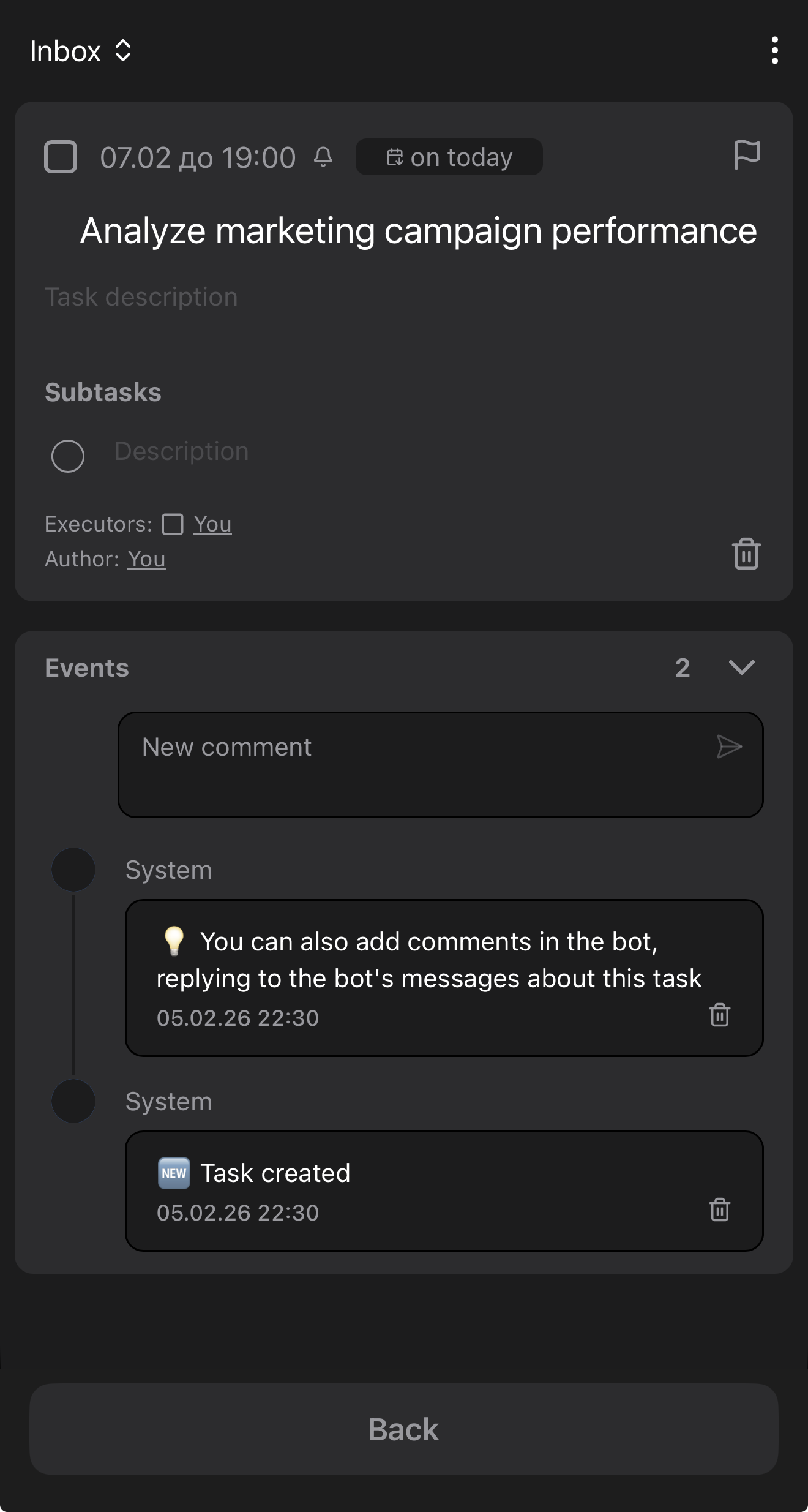
Task: Open the author link You
Action: coord(146,559)
